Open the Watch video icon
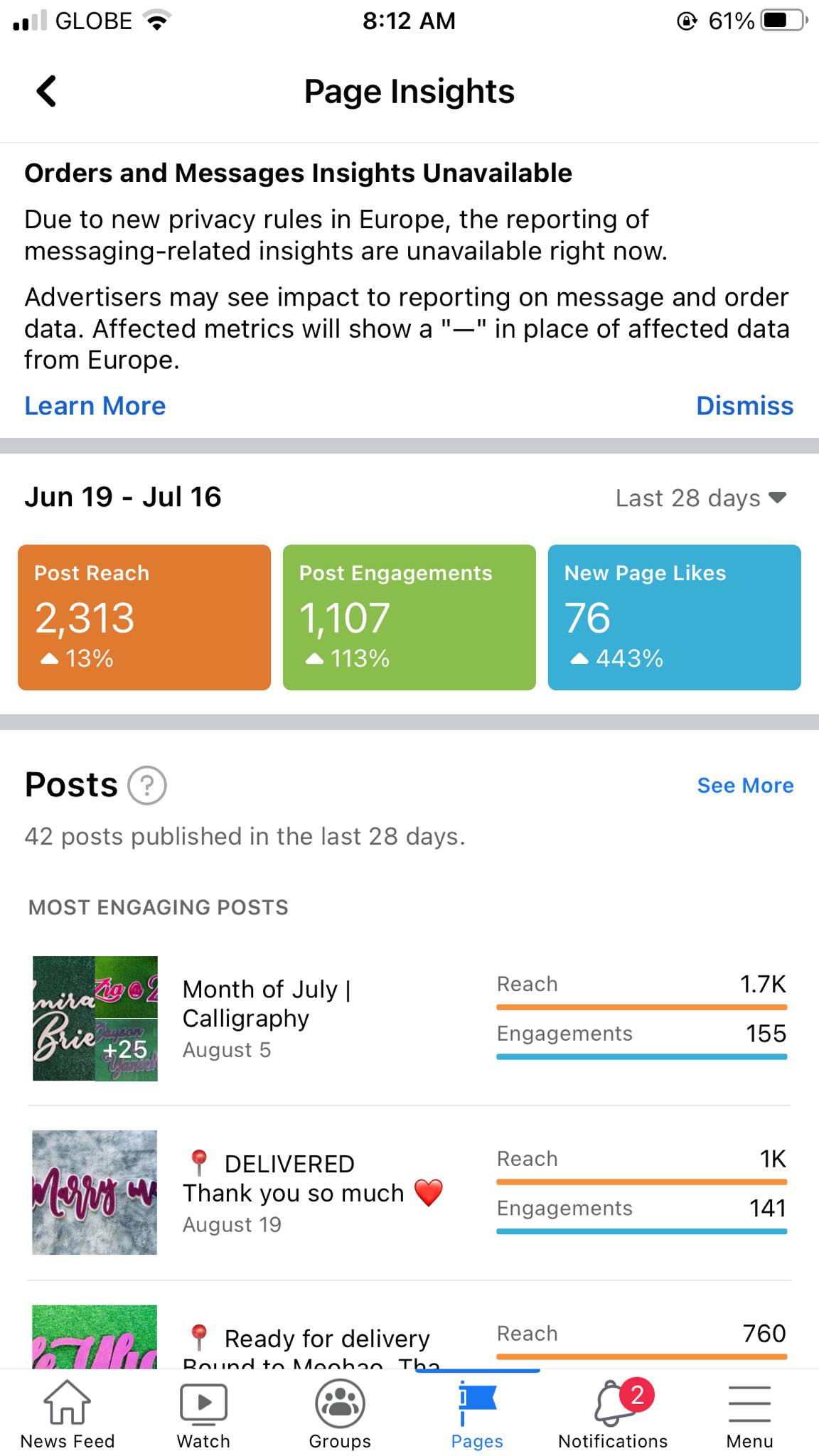 pyautogui.click(x=203, y=1403)
